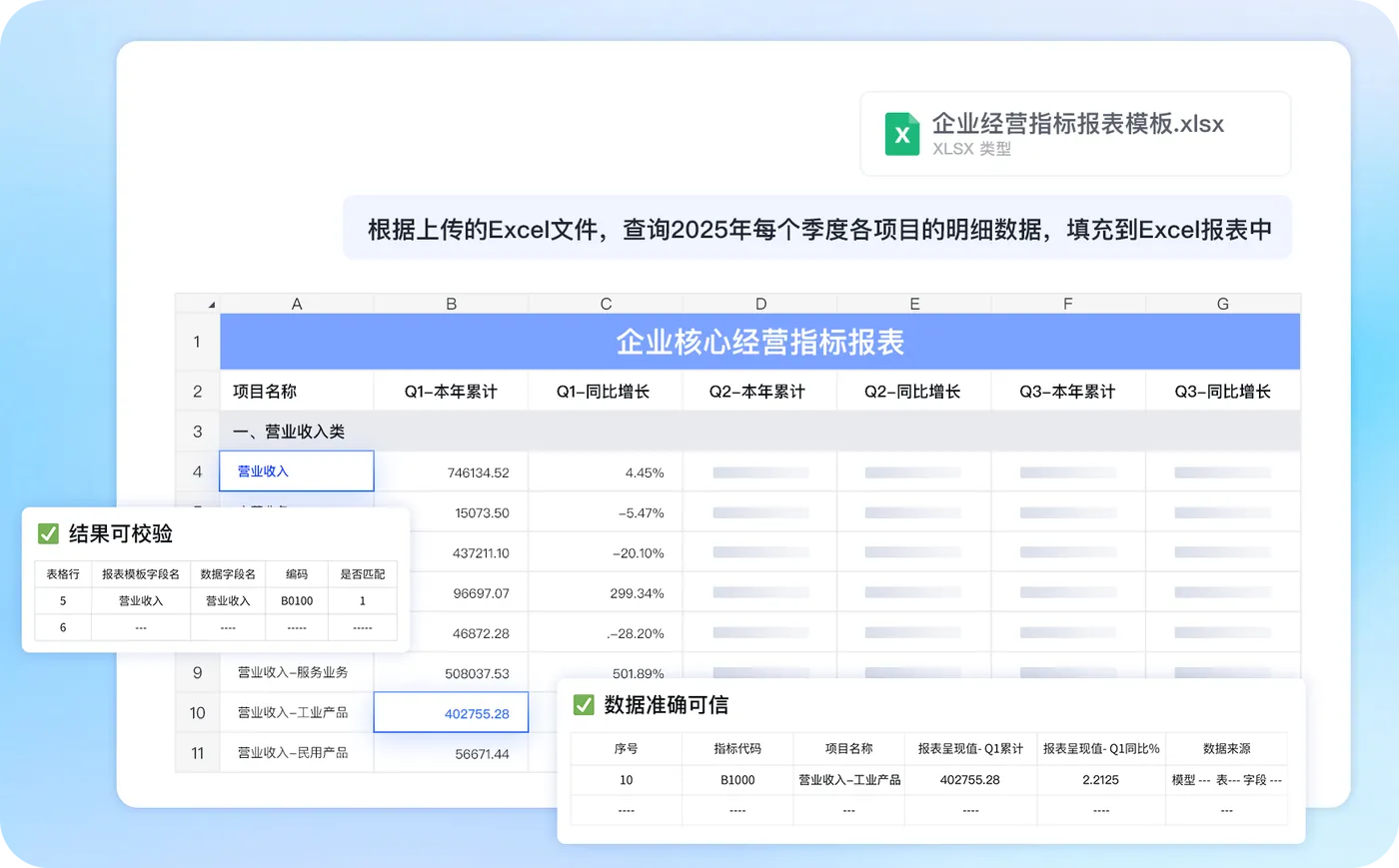The height and width of the screenshot is (868, 1399).
Task: Select column D header
Action: (760, 304)
